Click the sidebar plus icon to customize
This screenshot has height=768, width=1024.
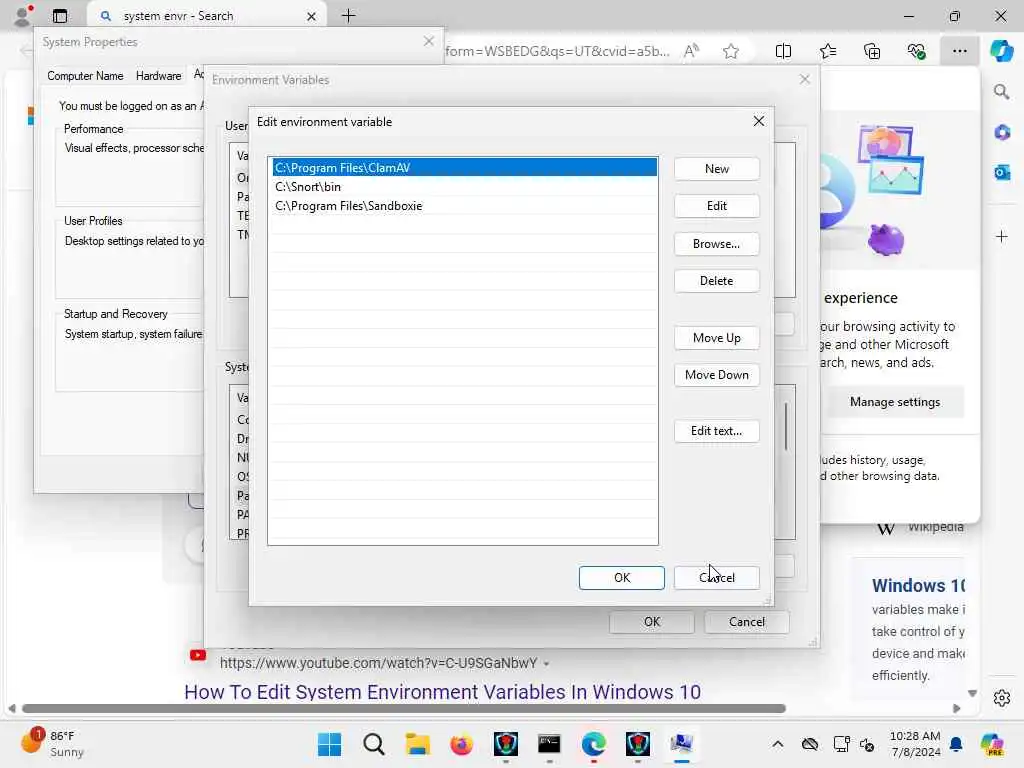tap(1001, 236)
